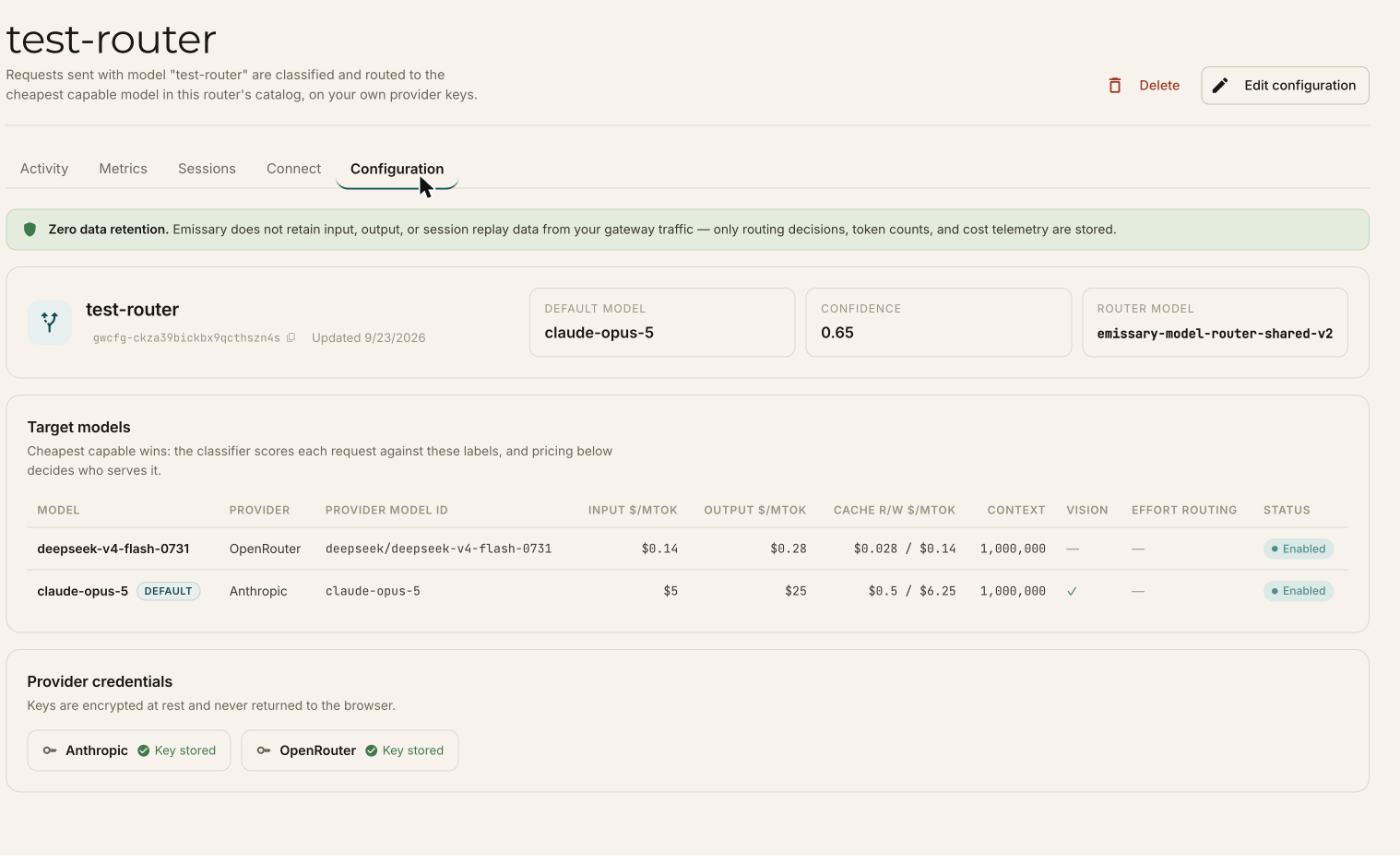Screen dimensions: 1400x856
Task: Click the $0.28 output price cell
Action: coord(788,549)
